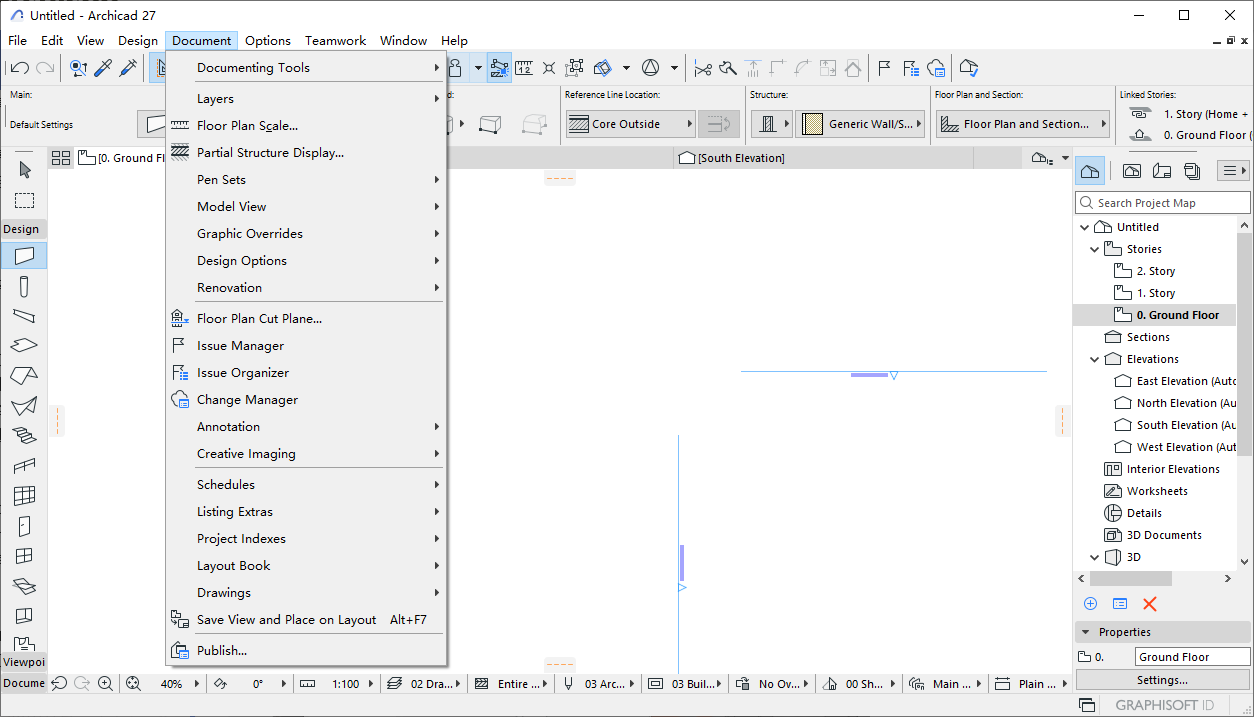Click the Pick Up Parameters eyedropper
This screenshot has height=717, width=1254.
[x=103, y=68]
